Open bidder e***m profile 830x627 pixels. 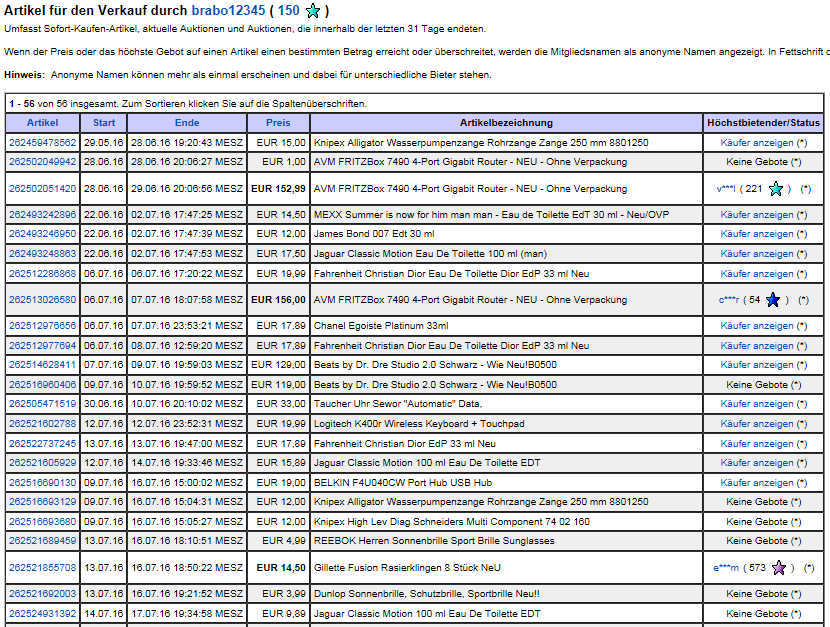point(726,568)
